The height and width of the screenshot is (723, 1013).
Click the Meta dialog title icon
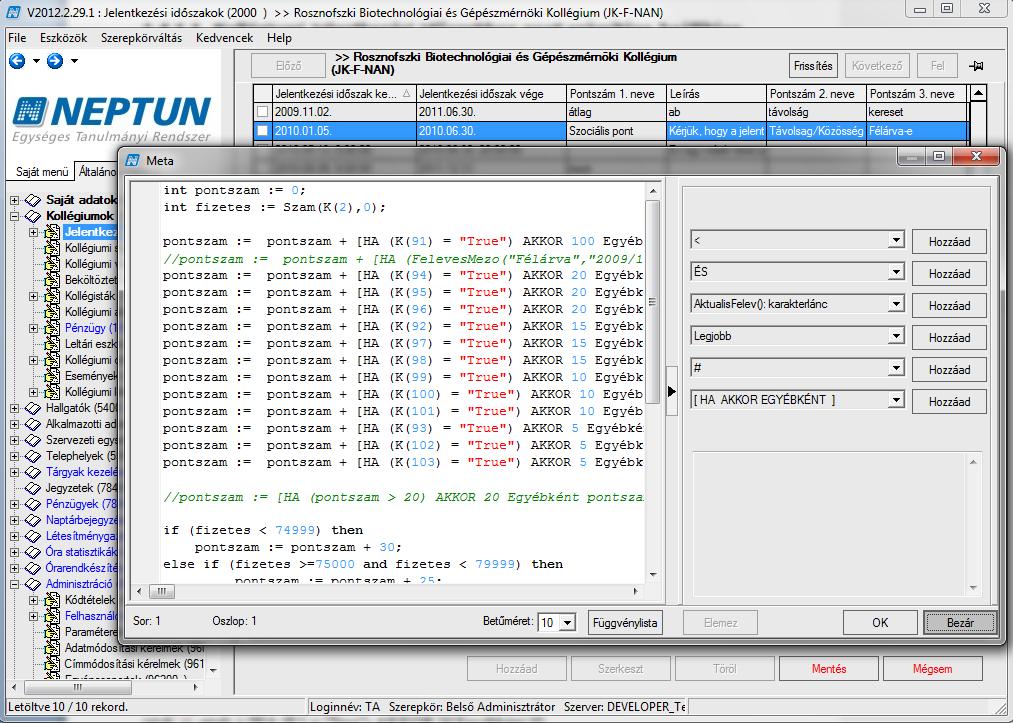(132, 160)
